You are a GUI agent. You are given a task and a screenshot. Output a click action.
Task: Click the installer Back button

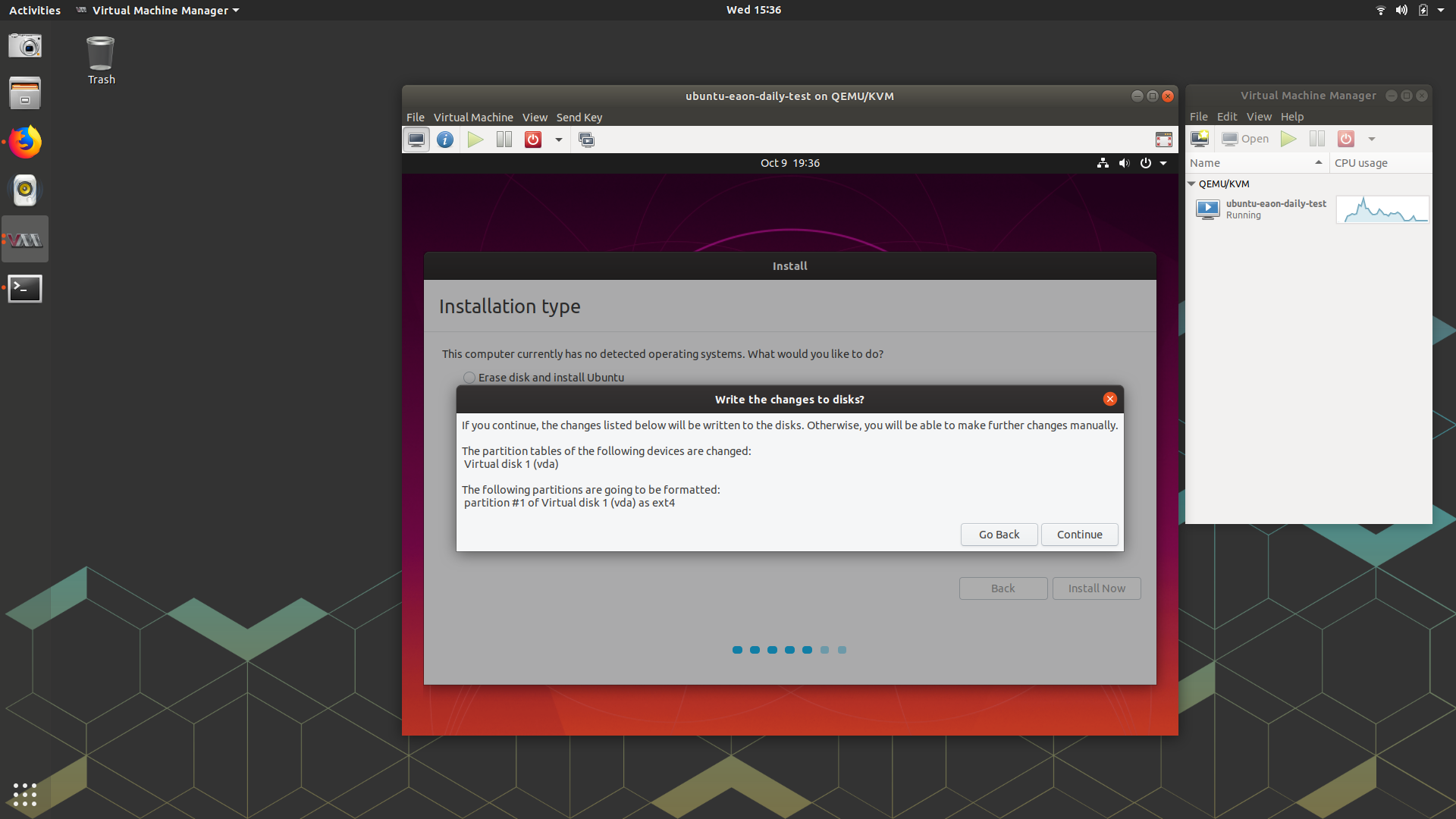tap(1003, 588)
